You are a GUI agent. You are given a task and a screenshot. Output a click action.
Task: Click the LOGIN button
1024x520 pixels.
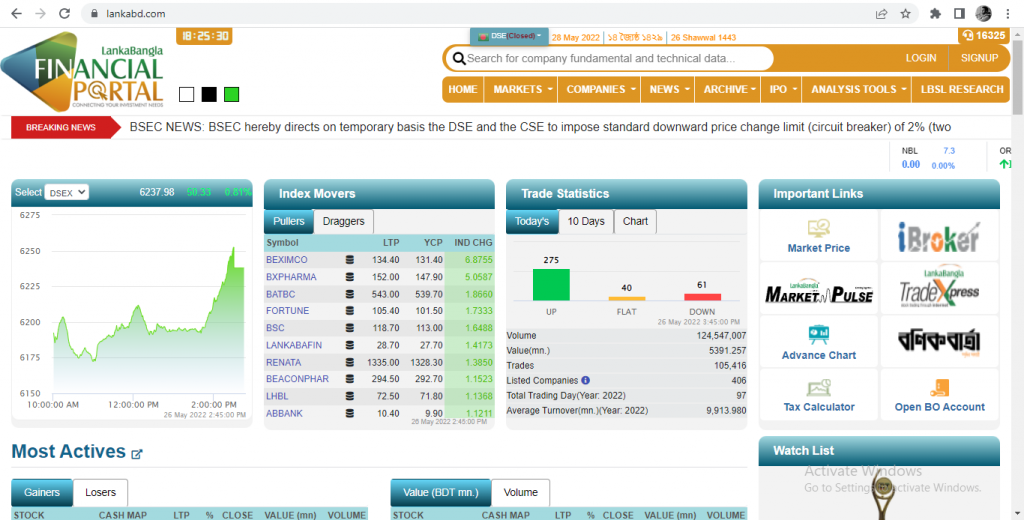[x=921, y=58]
